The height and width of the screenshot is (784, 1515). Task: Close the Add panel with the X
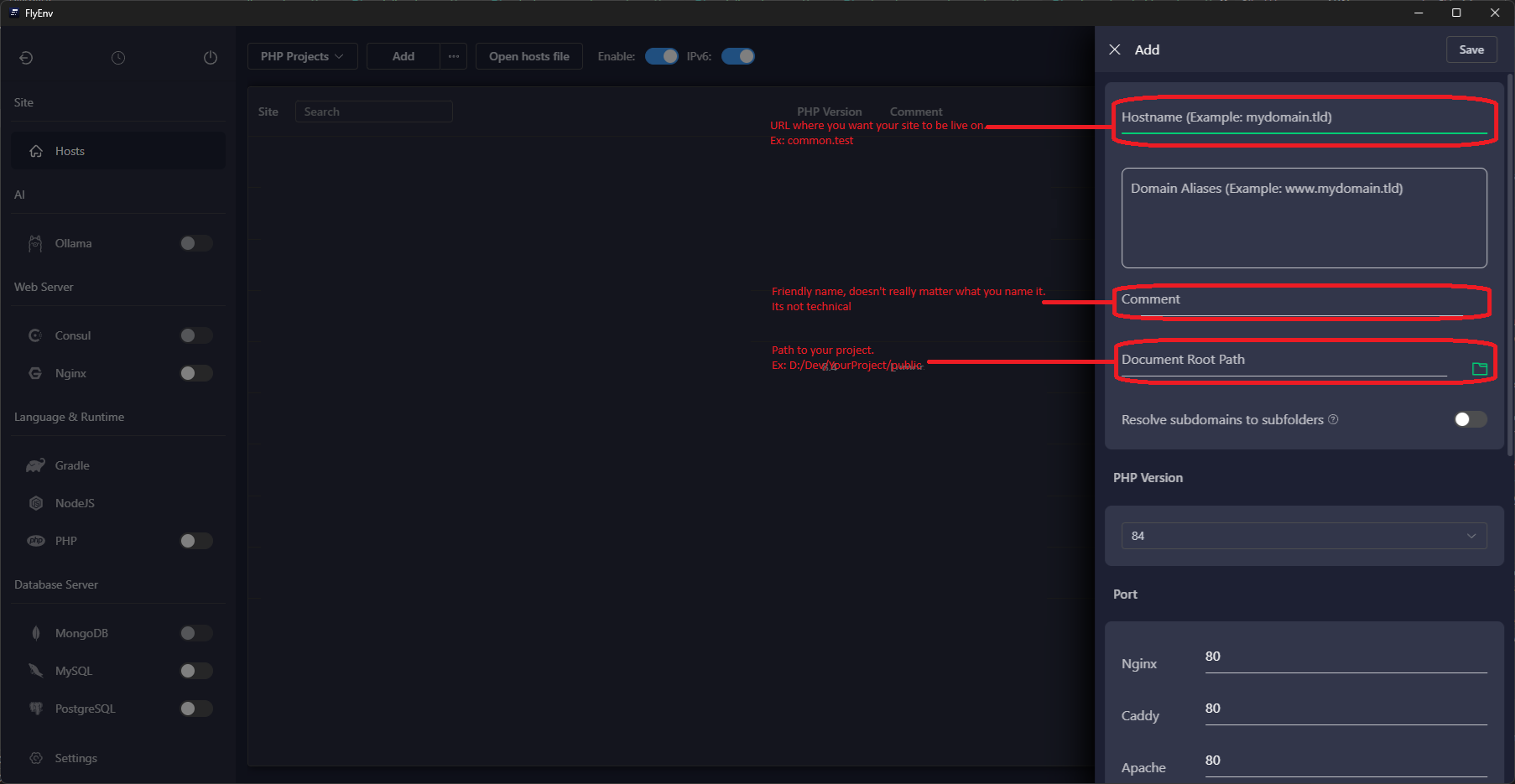point(1115,49)
